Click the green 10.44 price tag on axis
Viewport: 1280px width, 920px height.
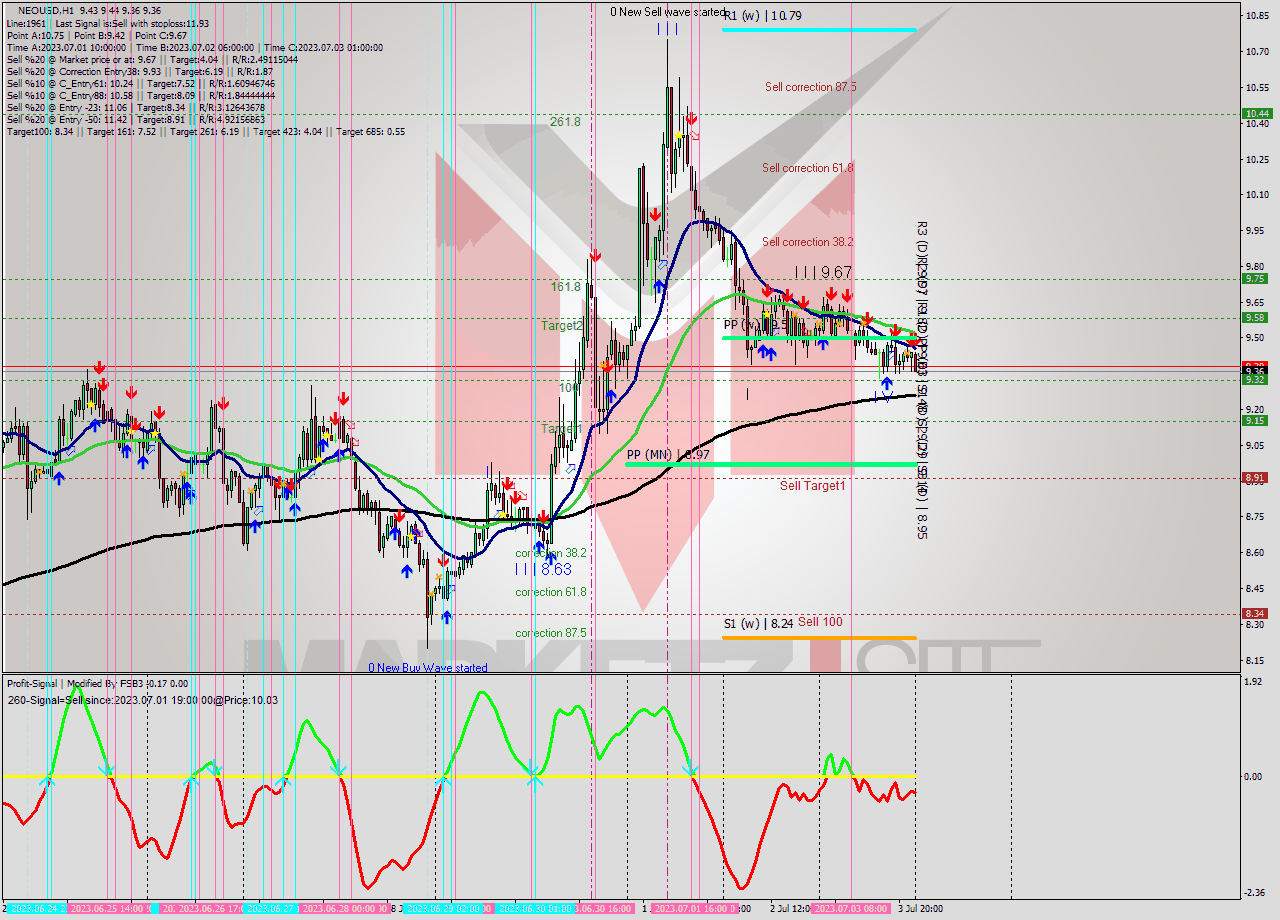1255,114
